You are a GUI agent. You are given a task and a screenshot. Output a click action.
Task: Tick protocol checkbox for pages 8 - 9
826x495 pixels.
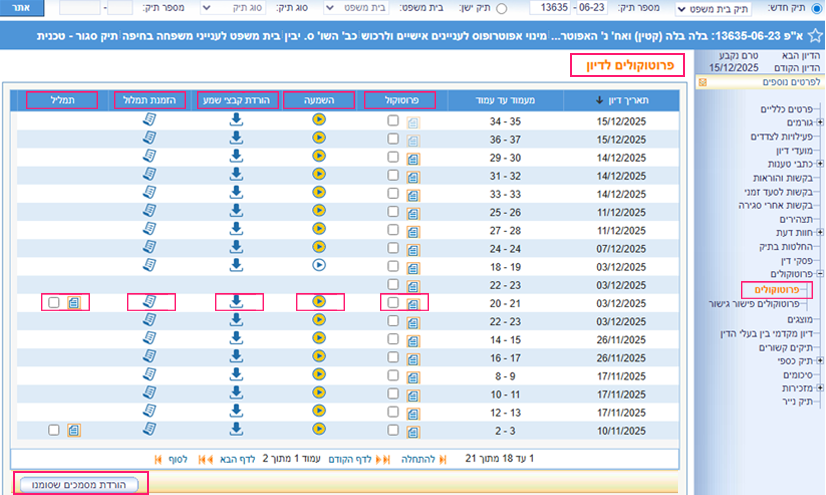pos(393,375)
